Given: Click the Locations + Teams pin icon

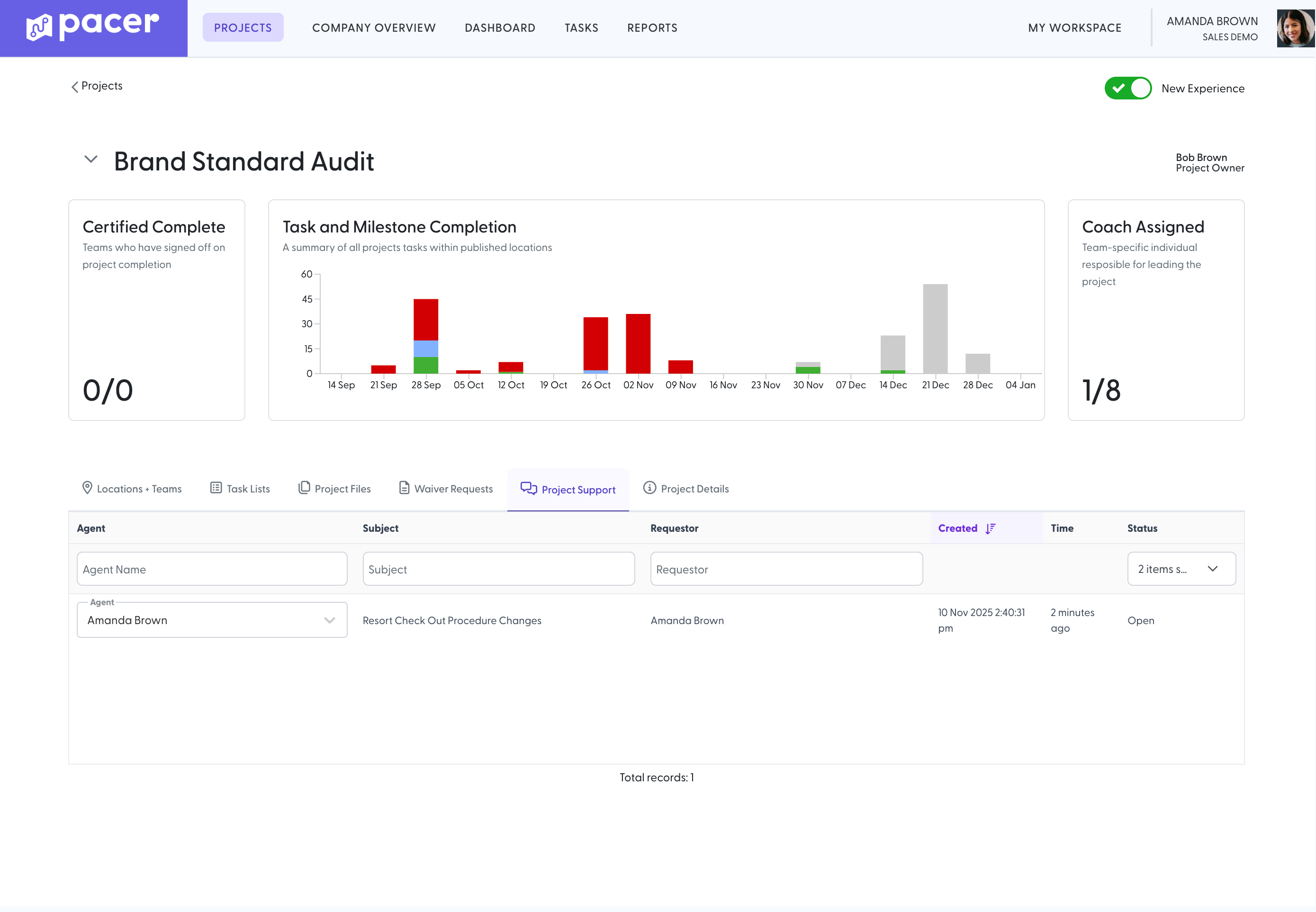Looking at the screenshot, I should [87, 487].
